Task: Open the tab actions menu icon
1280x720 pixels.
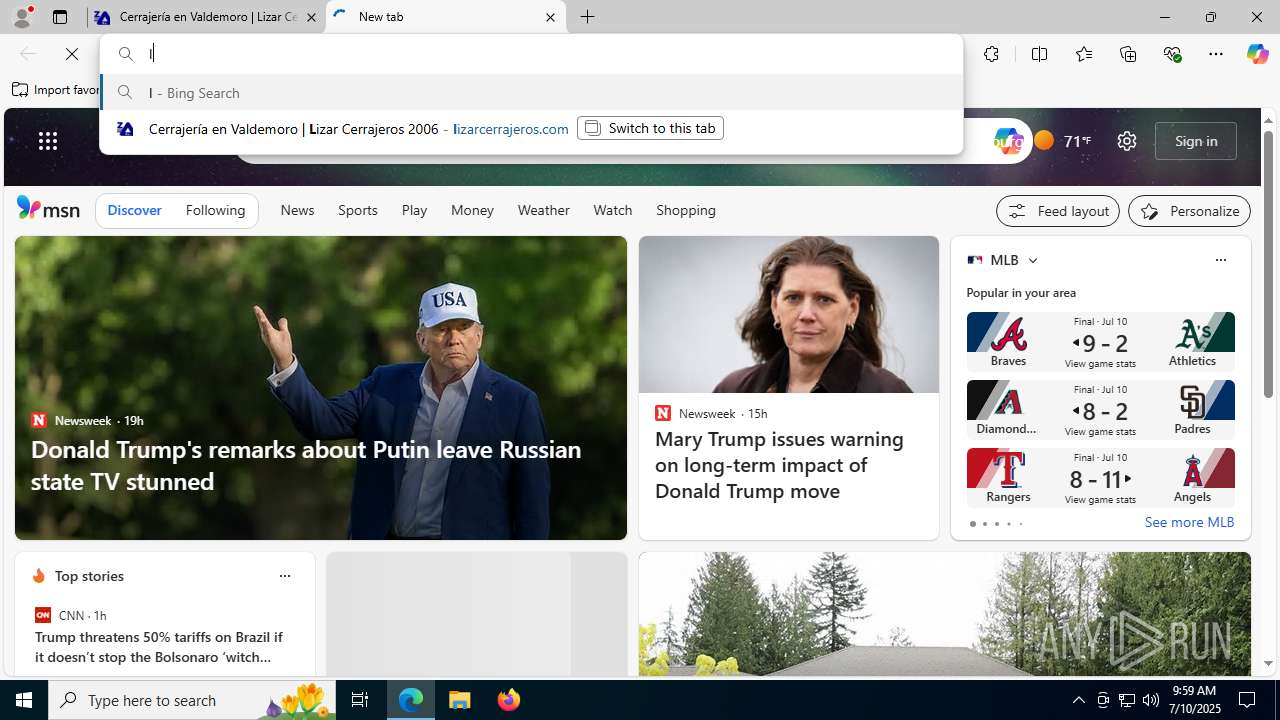Action: (x=60, y=17)
